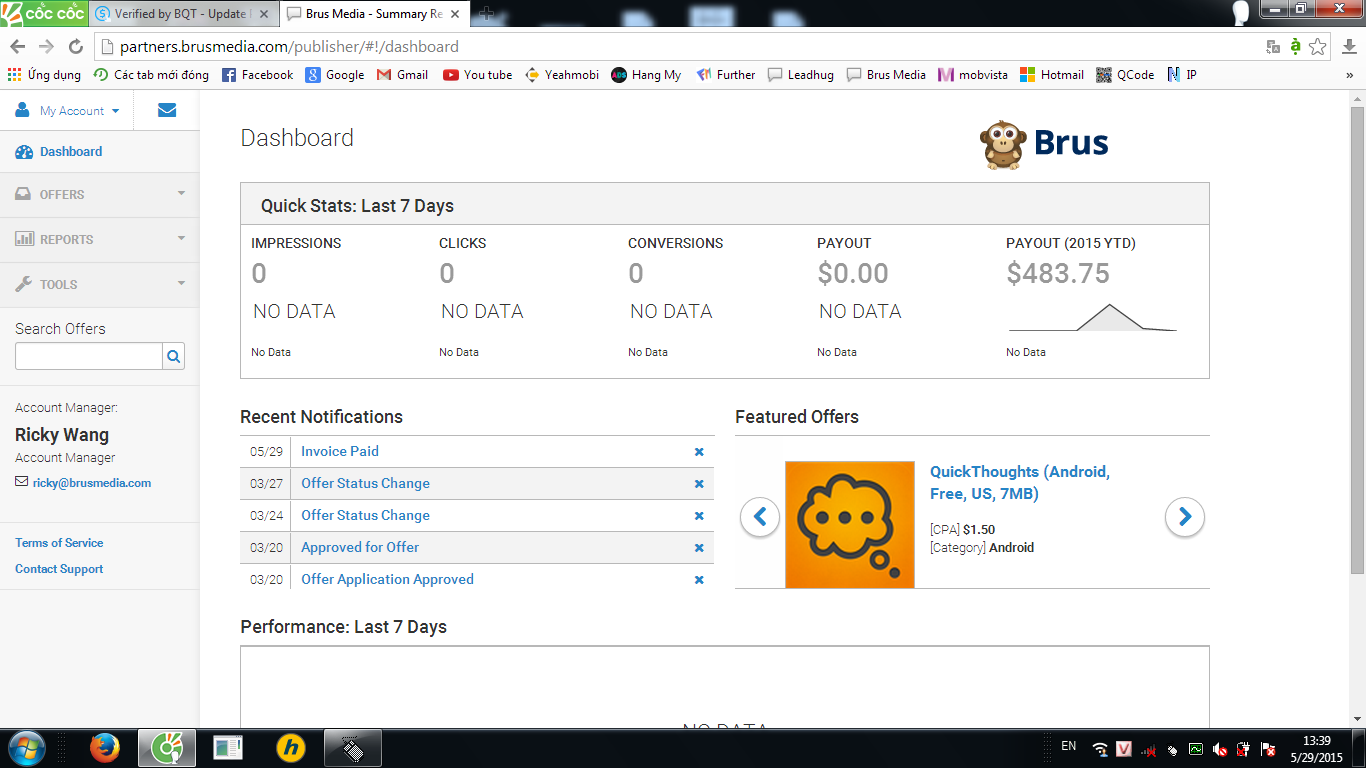Open the QCode bookmark
1366x768 pixels.
coord(1125,75)
